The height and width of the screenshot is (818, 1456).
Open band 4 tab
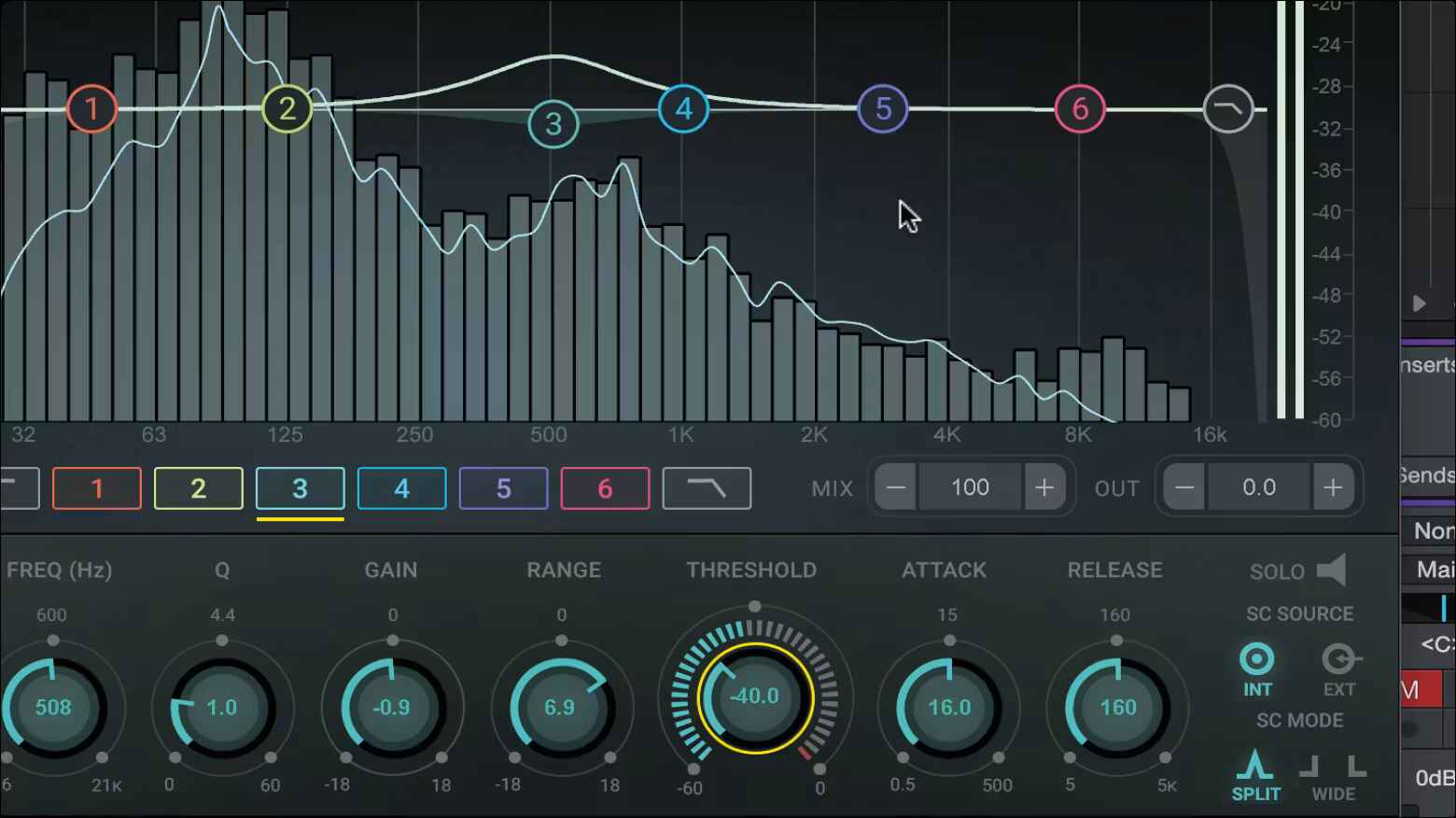[401, 488]
